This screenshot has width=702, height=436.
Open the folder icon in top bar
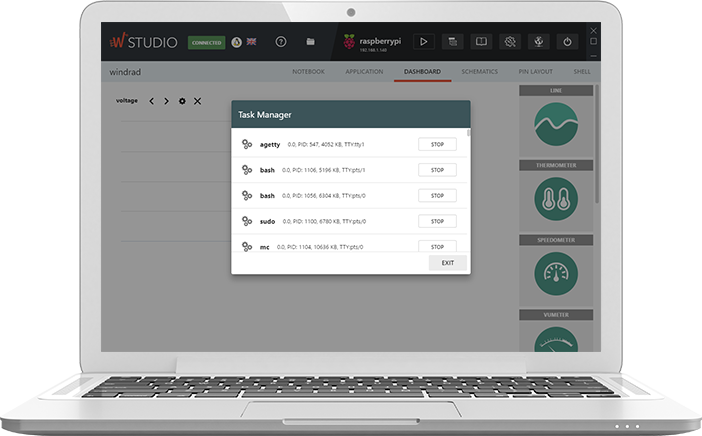coord(311,42)
